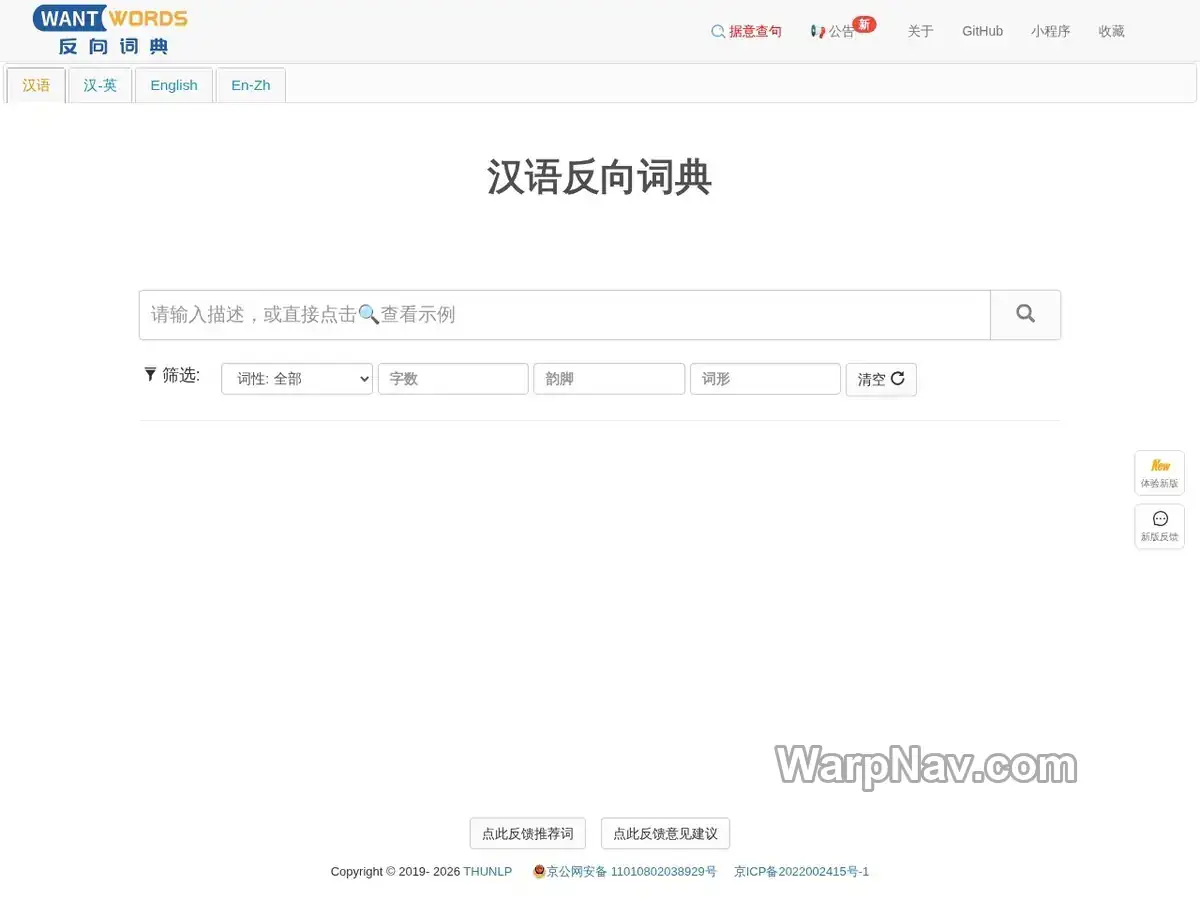Select the English tab
Image resolution: width=1200 pixels, height=900 pixels.
click(174, 85)
